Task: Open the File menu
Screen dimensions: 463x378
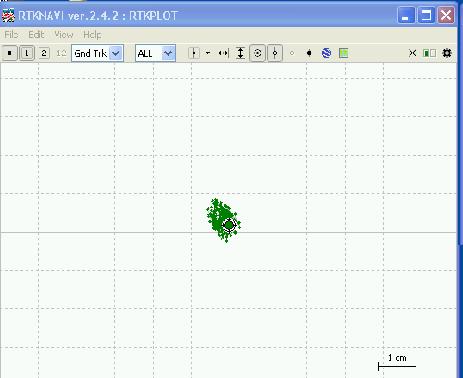Action: click(11, 35)
